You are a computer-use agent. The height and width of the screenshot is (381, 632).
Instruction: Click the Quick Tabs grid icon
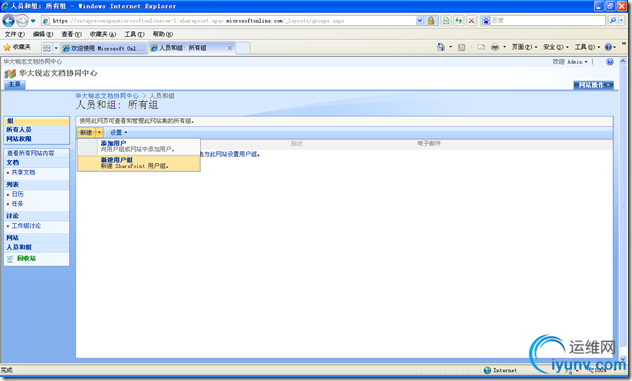[47, 48]
